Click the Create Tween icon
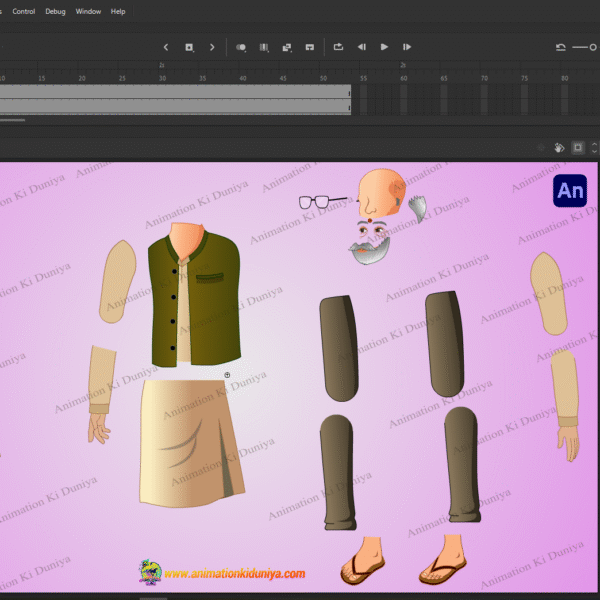Screen dimensions: 600x600 [x=287, y=47]
